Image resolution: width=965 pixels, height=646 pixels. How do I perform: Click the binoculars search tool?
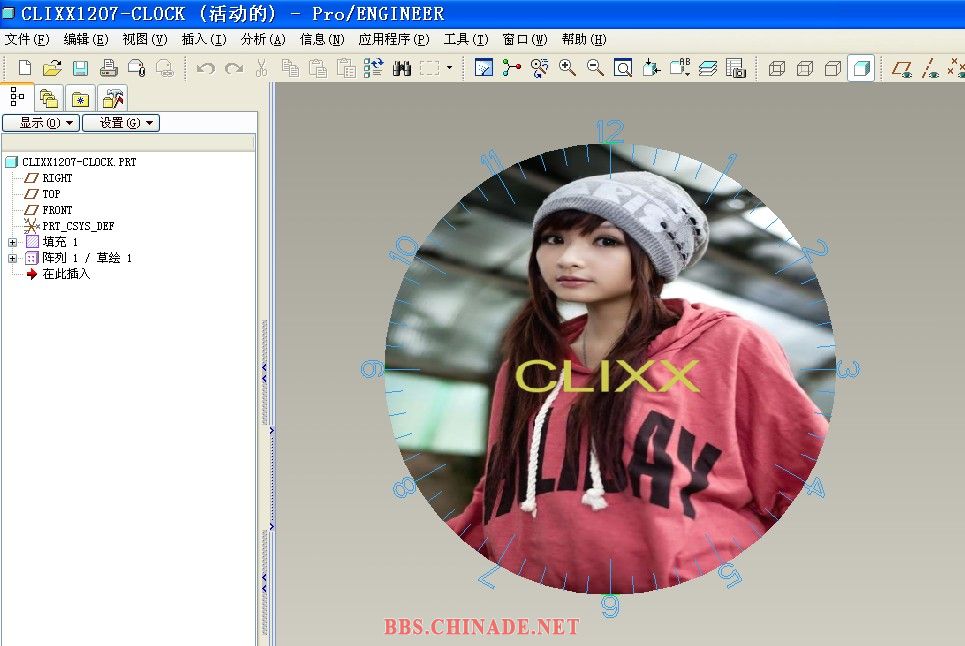(402, 68)
